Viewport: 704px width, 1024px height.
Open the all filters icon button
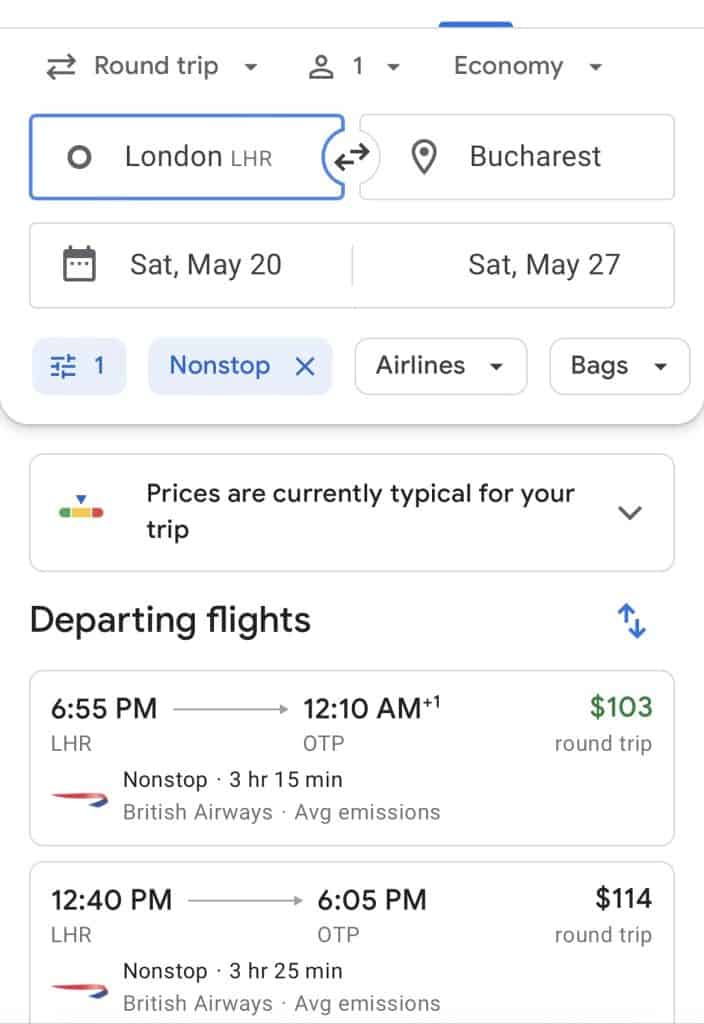tap(79, 366)
